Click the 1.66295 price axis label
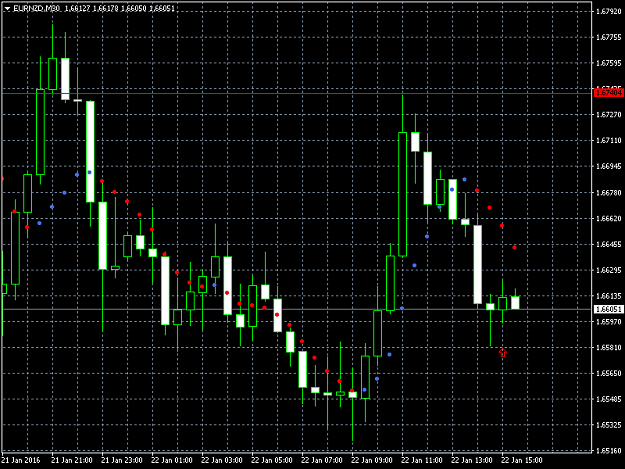The image size is (625, 469). (x=609, y=270)
